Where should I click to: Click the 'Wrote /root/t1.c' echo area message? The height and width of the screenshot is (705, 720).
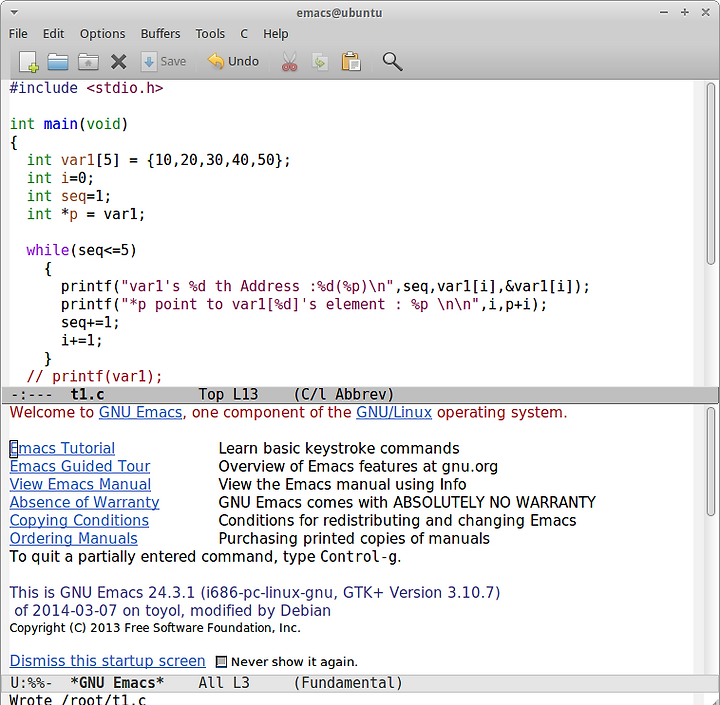[78, 699]
